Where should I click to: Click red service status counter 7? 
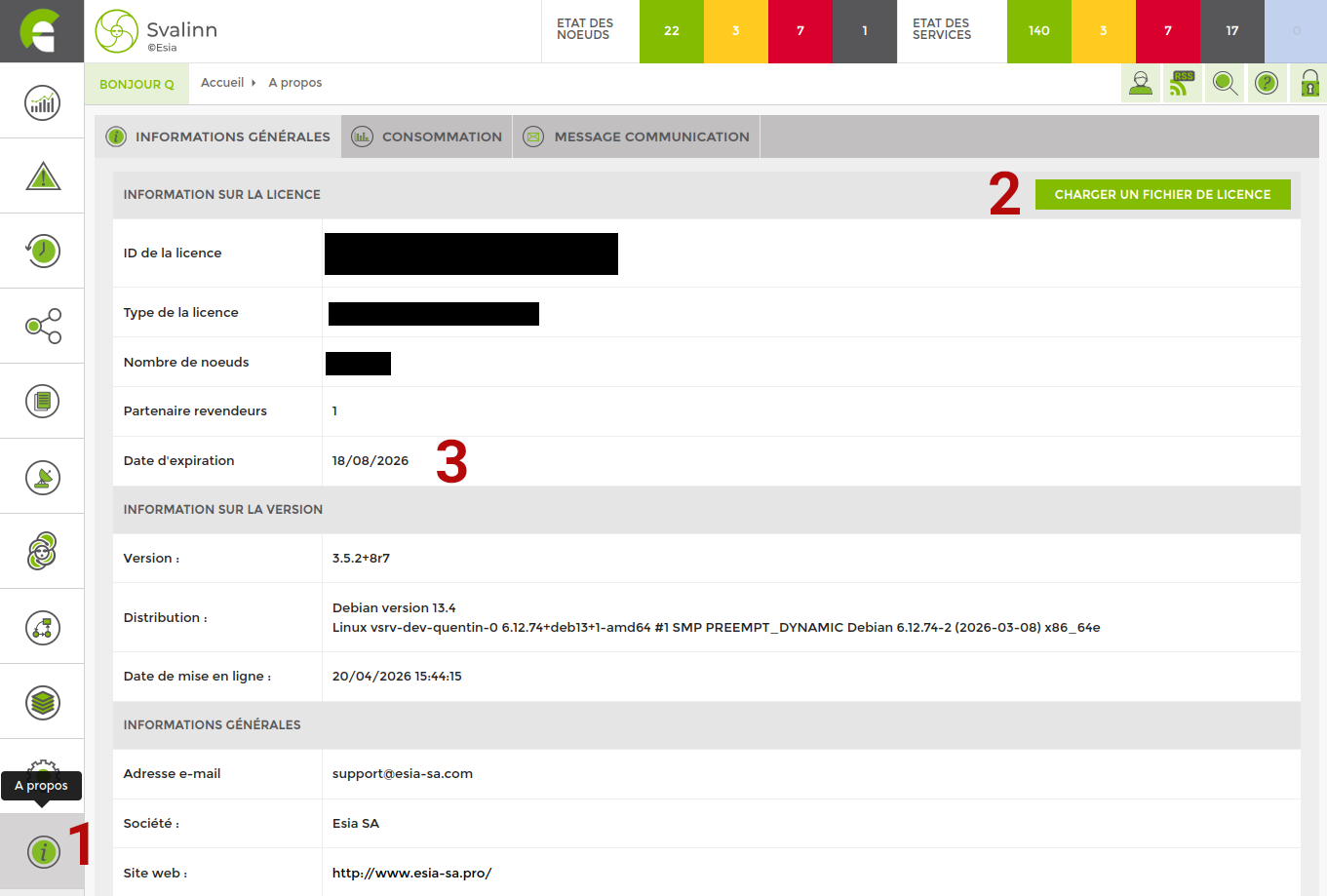point(1168,31)
